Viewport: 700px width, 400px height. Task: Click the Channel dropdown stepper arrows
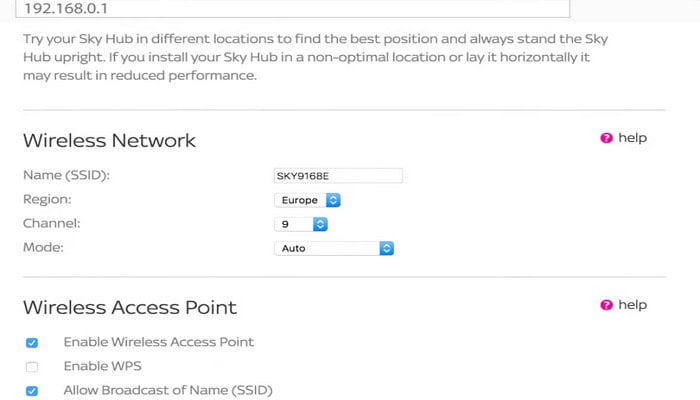click(x=320, y=224)
